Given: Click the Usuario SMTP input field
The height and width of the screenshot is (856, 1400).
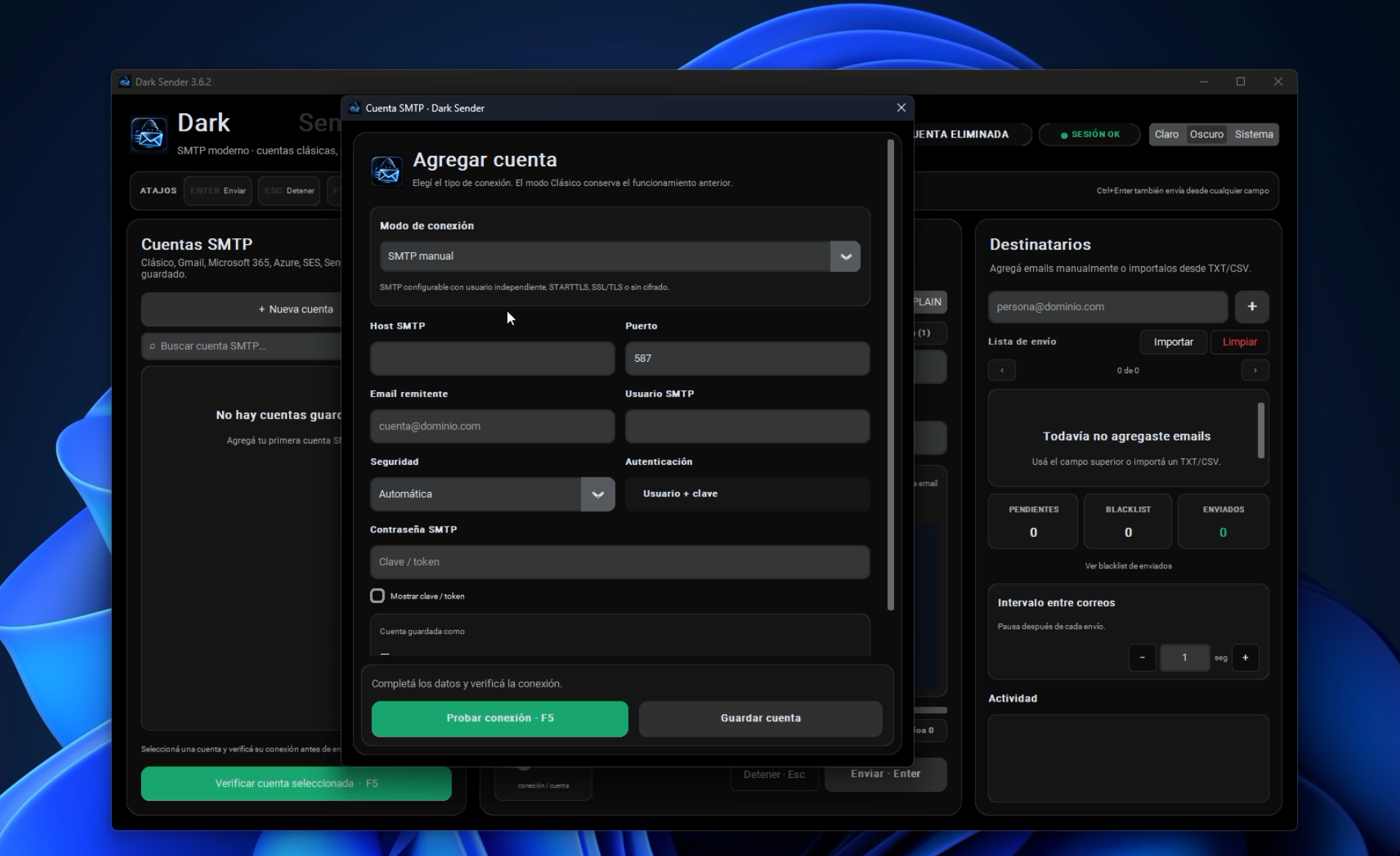Looking at the screenshot, I should (747, 427).
